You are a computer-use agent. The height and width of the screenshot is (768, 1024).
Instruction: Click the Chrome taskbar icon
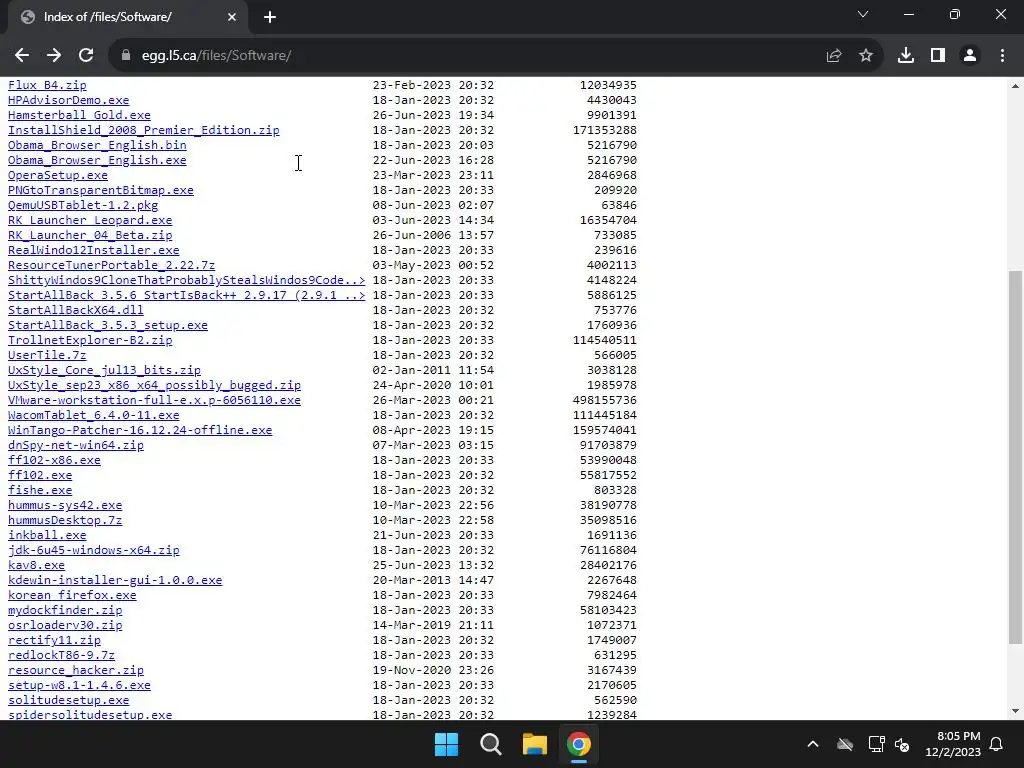(x=579, y=744)
